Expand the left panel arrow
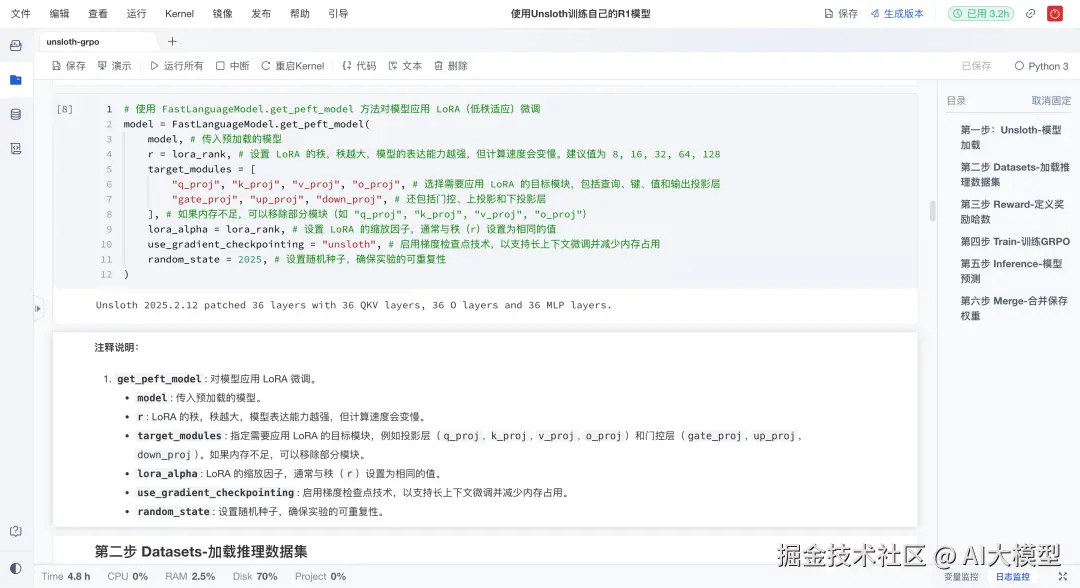The image size is (1080, 588). coord(38,308)
